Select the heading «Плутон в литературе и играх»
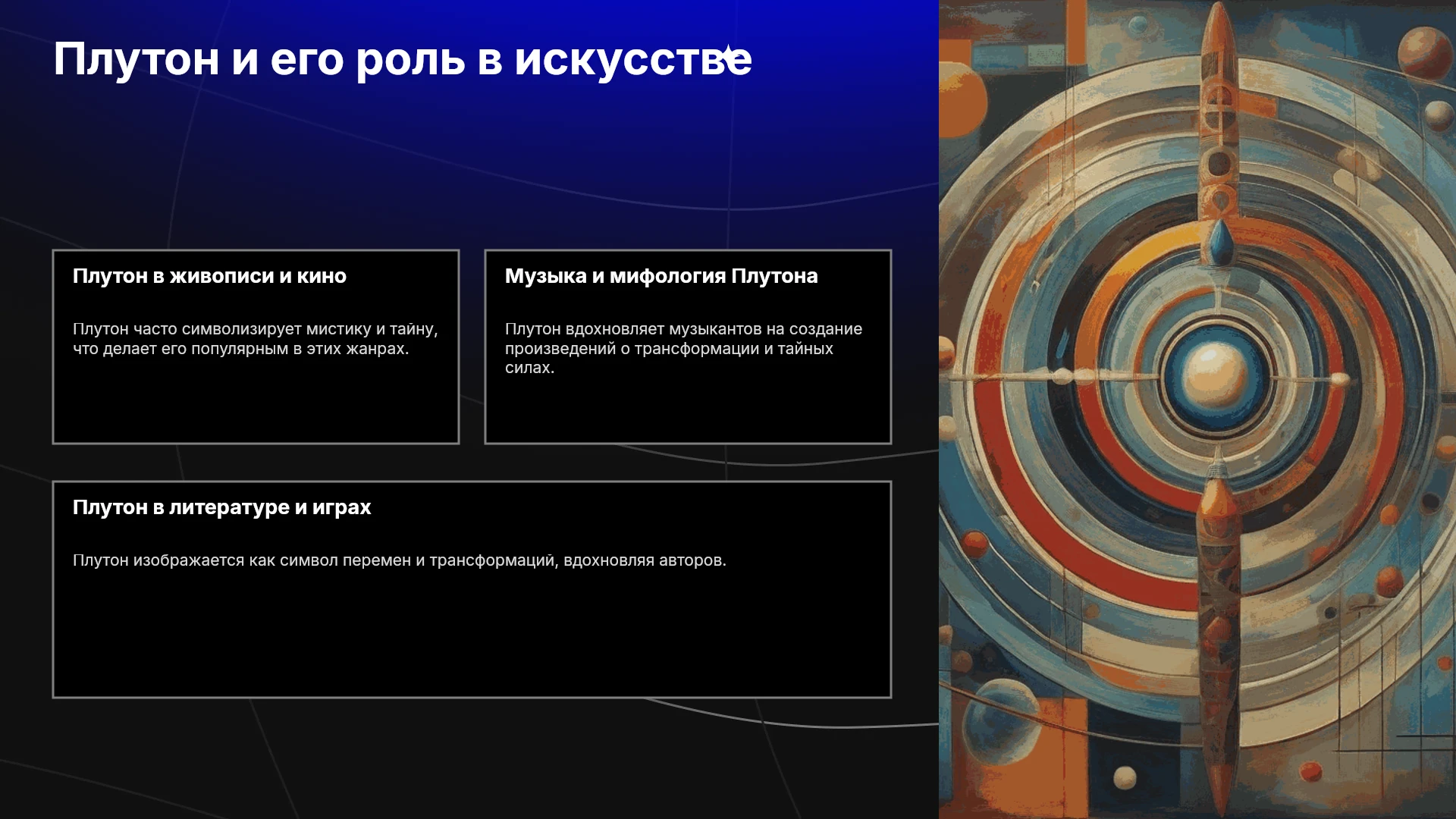Viewport: 1456px width, 819px height. (x=222, y=507)
